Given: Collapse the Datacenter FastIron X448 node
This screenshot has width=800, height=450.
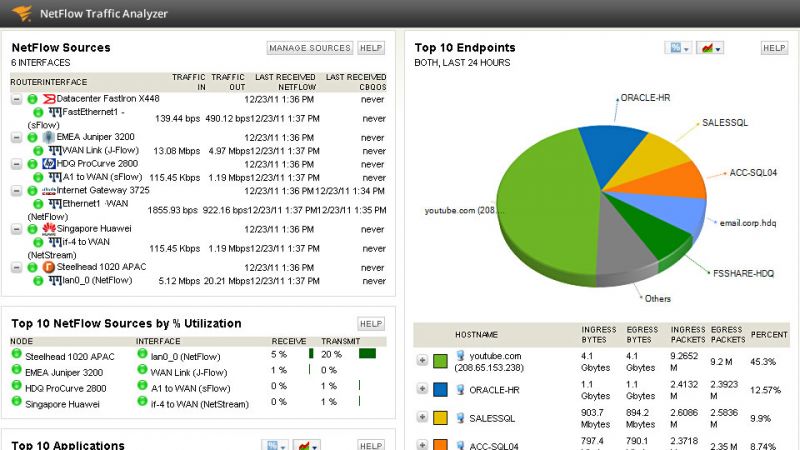Looking at the screenshot, I should [x=17, y=99].
